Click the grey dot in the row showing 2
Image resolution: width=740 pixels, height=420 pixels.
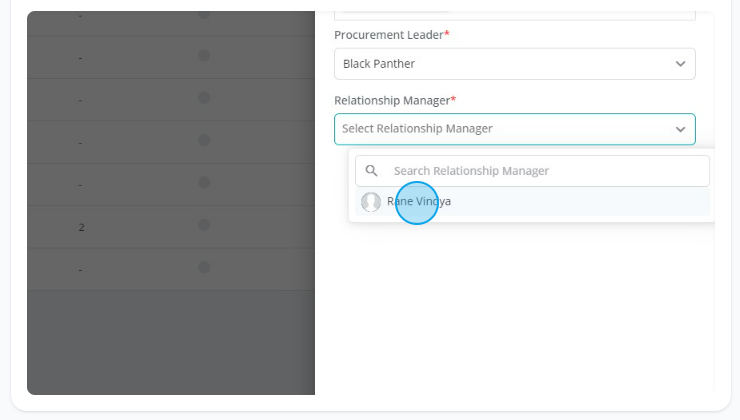coord(204,225)
